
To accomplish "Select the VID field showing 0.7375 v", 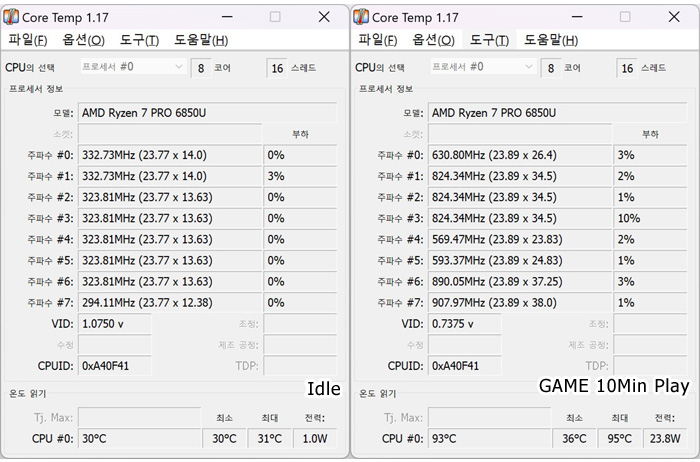I will [x=464, y=324].
